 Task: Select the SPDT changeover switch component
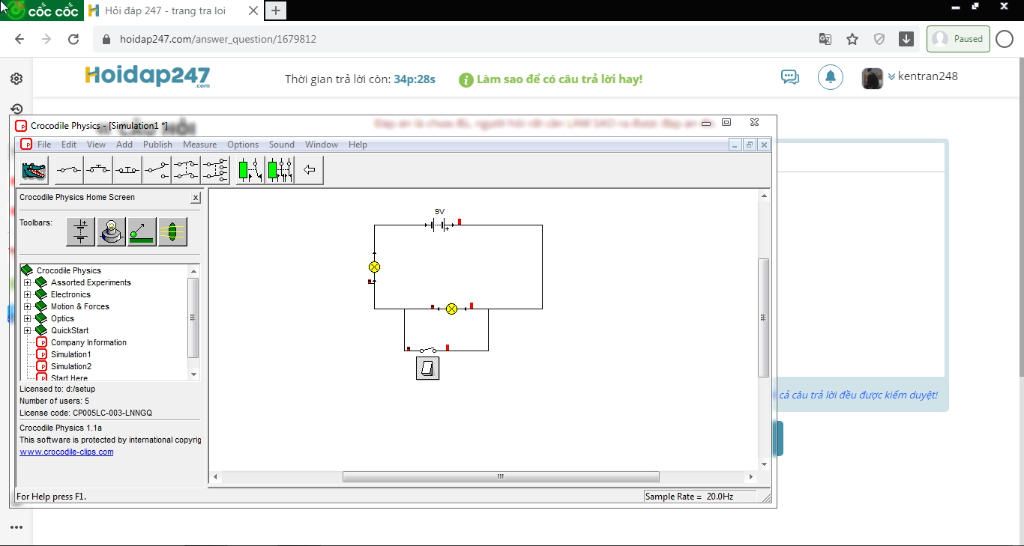pos(157,171)
